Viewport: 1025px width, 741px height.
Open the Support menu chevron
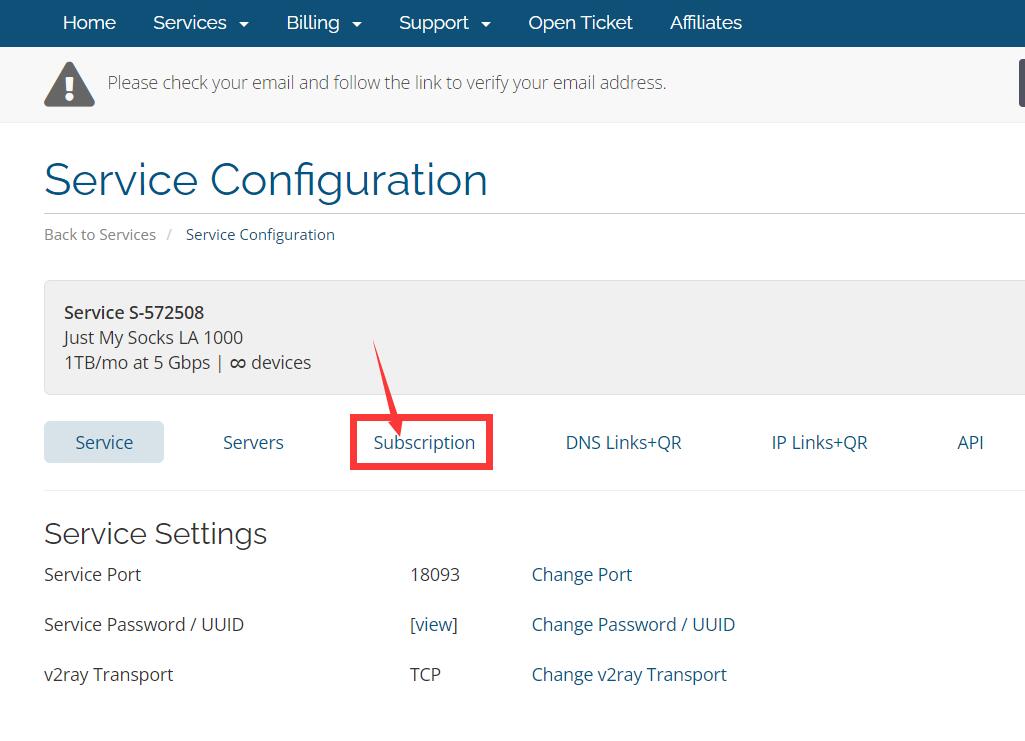(x=486, y=23)
